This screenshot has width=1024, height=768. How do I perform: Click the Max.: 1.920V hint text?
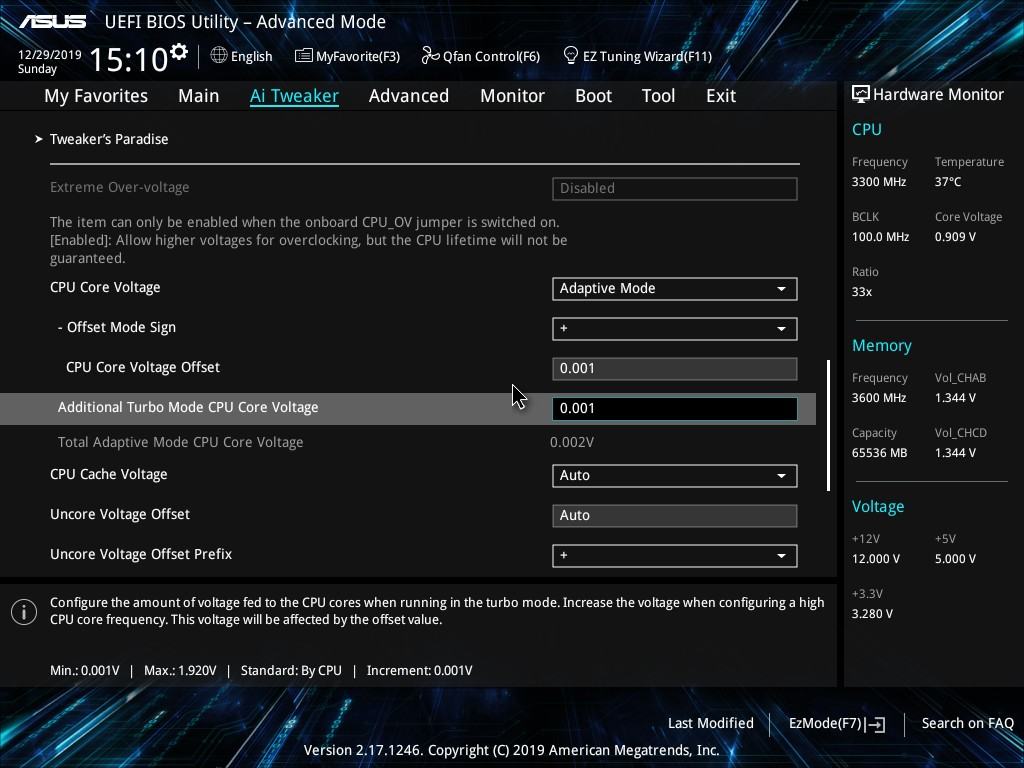pos(180,671)
